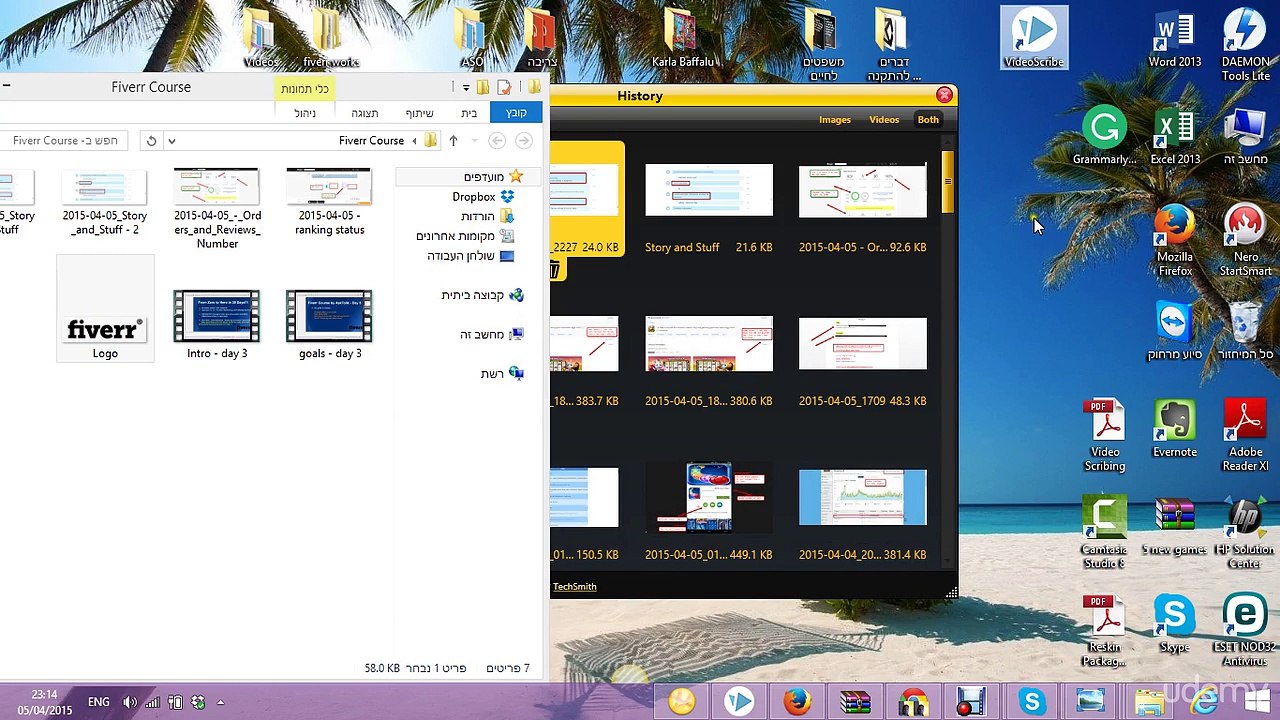Open the '5 new games' desktop archive
Viewport: 1280px width, 720px height.
[1175, 526]
